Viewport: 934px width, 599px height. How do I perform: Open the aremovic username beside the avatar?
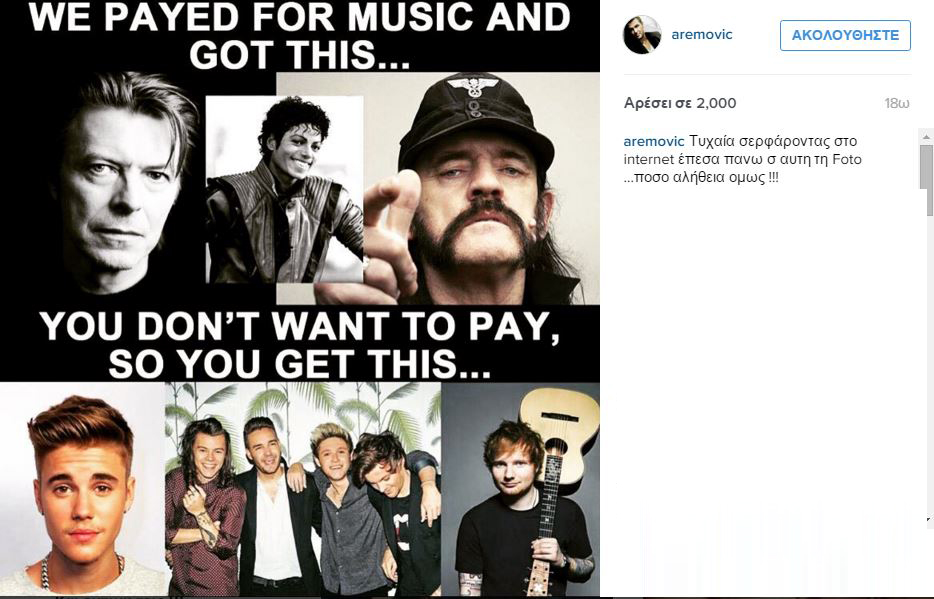point(702,35)
